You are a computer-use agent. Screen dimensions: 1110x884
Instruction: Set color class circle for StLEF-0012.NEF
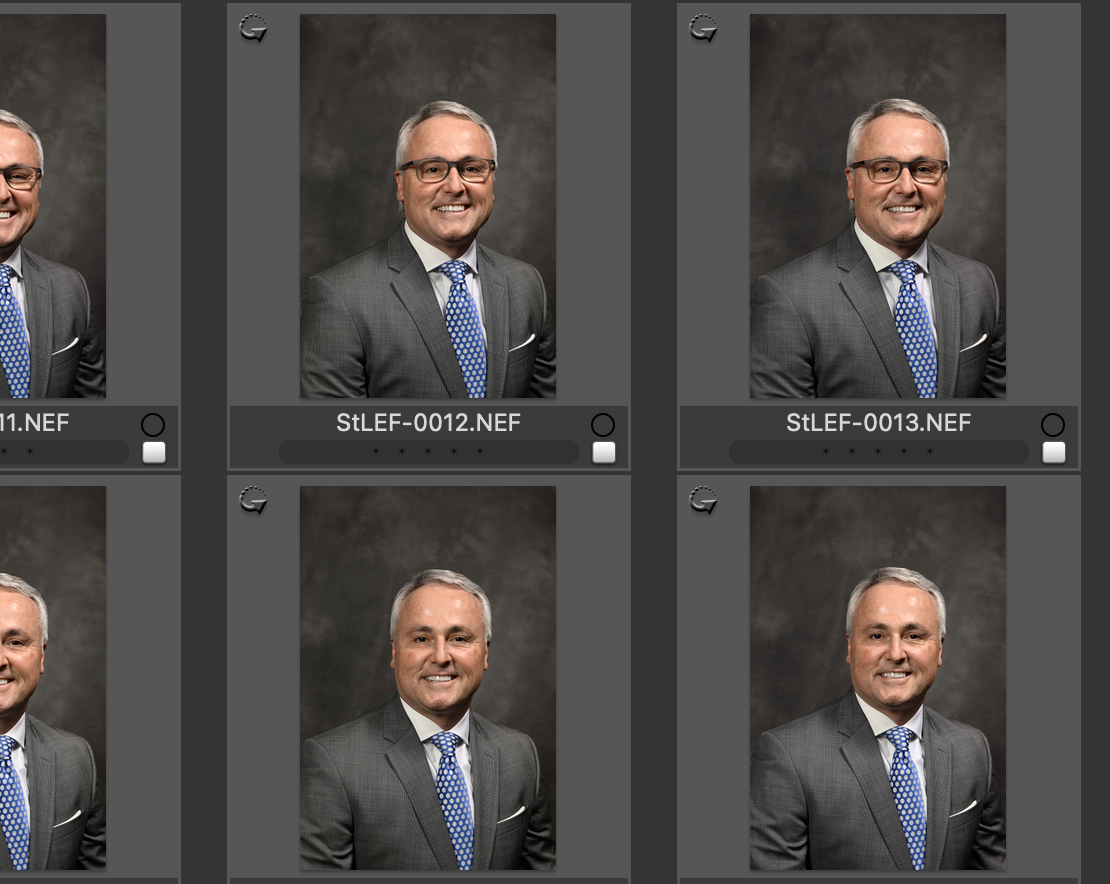(x=602, y=425)
